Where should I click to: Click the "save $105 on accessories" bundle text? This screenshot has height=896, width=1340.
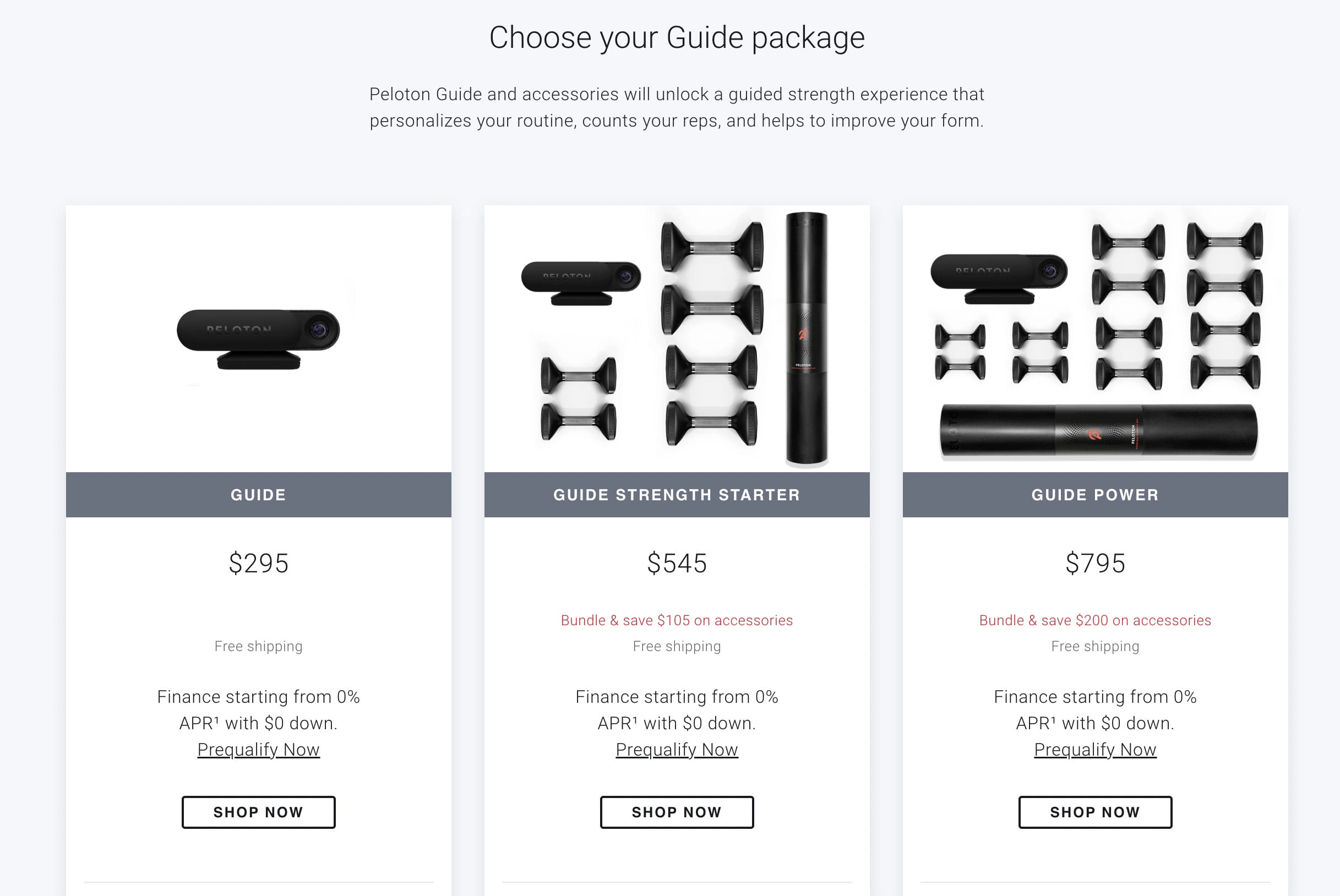click(x=677, y=621)
